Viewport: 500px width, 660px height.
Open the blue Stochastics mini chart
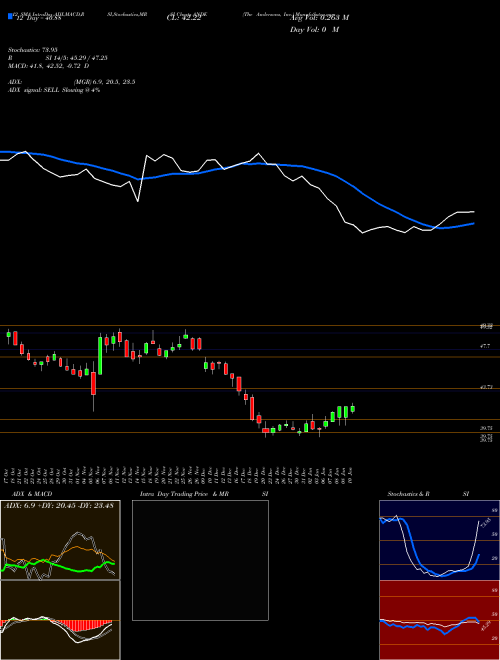[439, 540]
